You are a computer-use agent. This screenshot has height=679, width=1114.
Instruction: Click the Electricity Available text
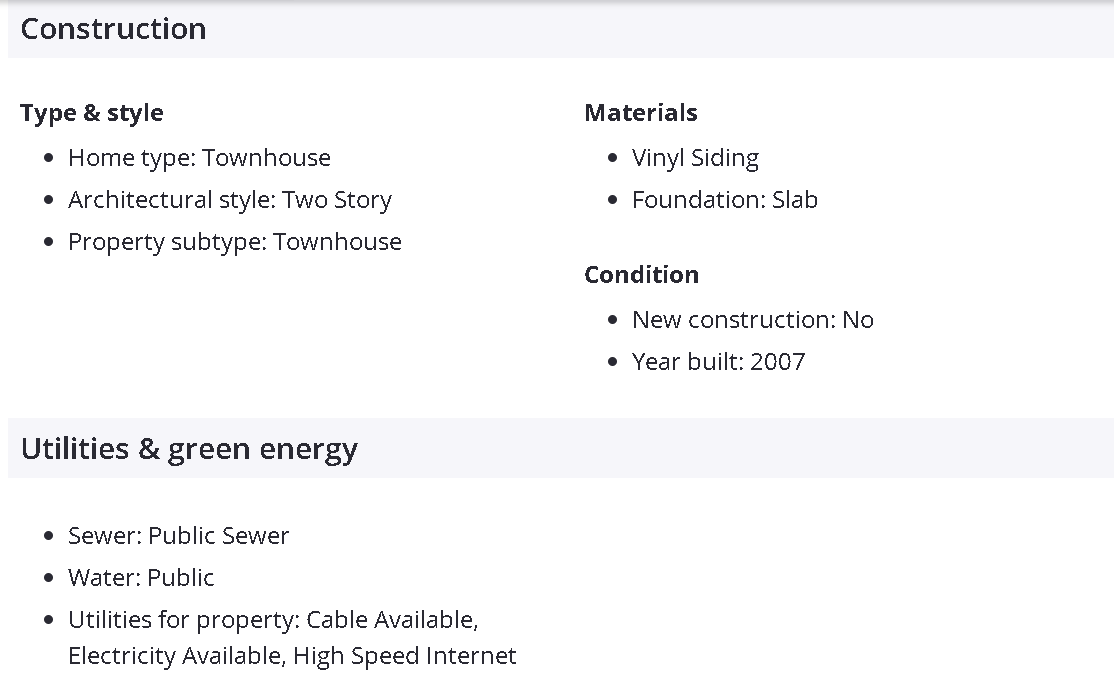tap(176, 656)
